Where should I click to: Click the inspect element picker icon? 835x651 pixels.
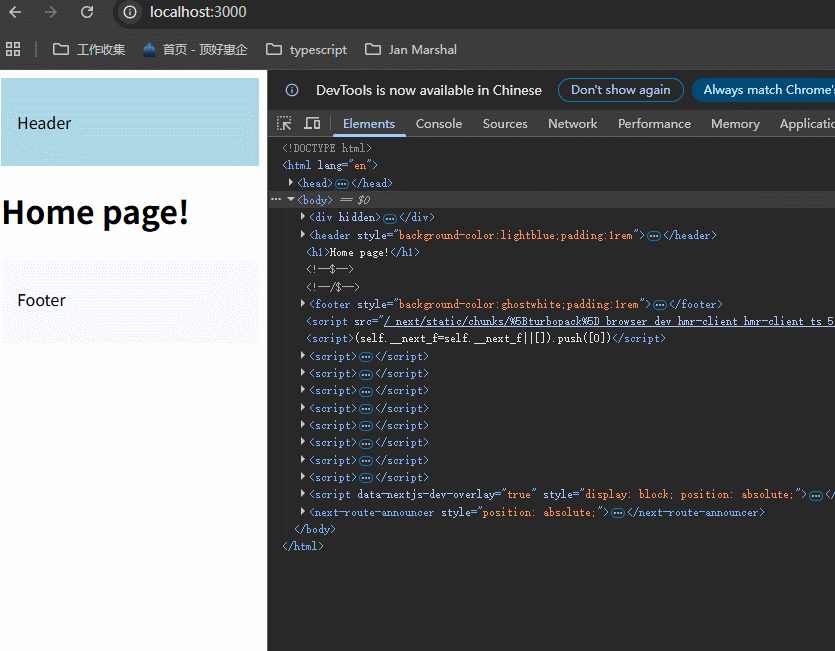coord(285,124)
